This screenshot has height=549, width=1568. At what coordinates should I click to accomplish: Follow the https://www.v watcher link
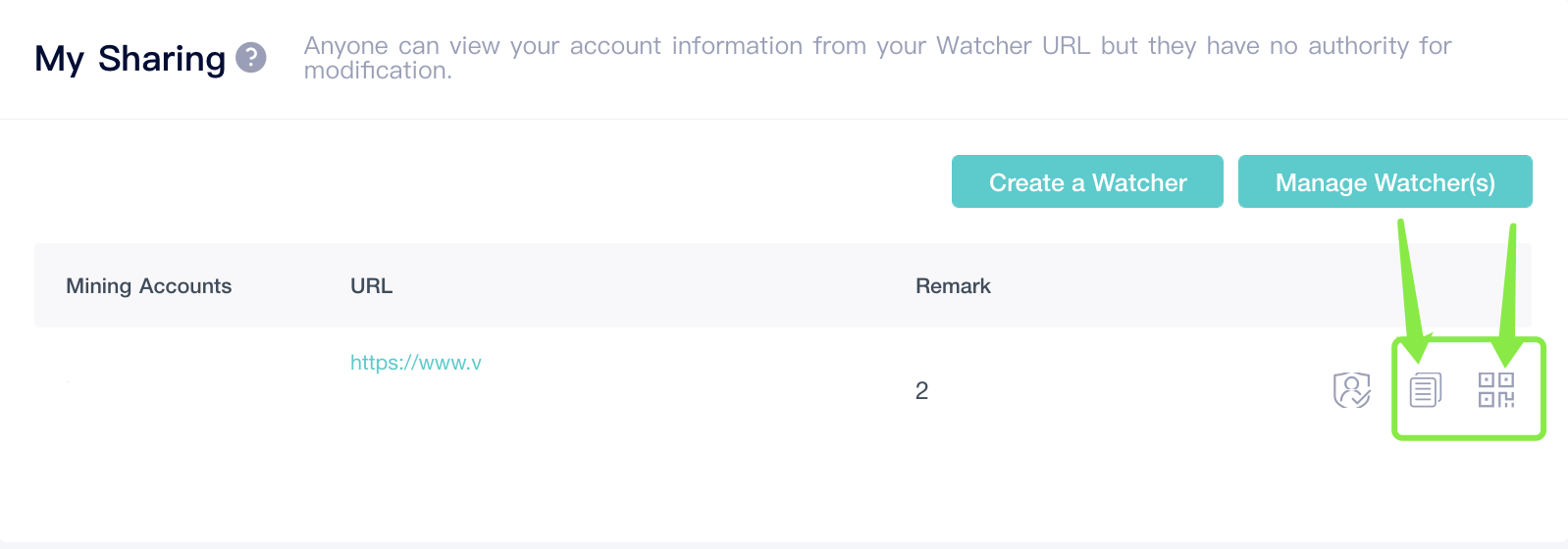416,363
